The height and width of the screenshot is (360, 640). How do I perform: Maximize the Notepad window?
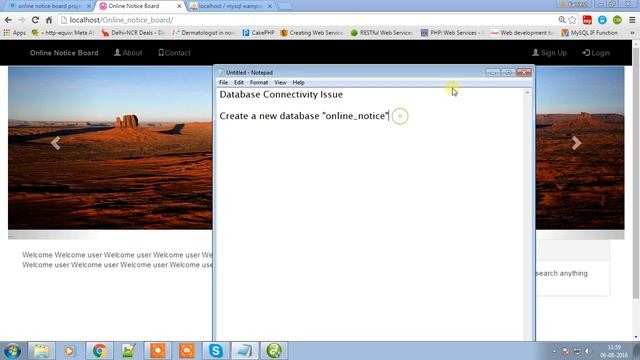(508, 73)
